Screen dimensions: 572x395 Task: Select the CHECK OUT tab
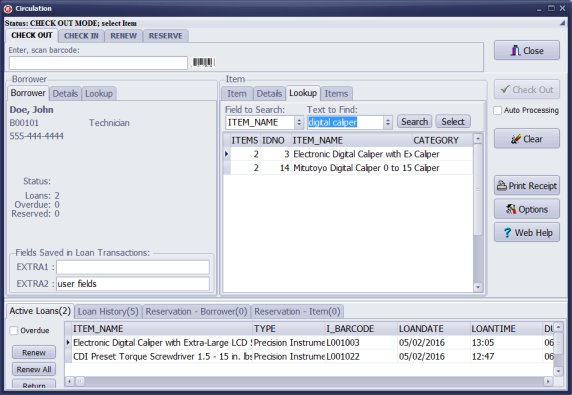(32, 35)
